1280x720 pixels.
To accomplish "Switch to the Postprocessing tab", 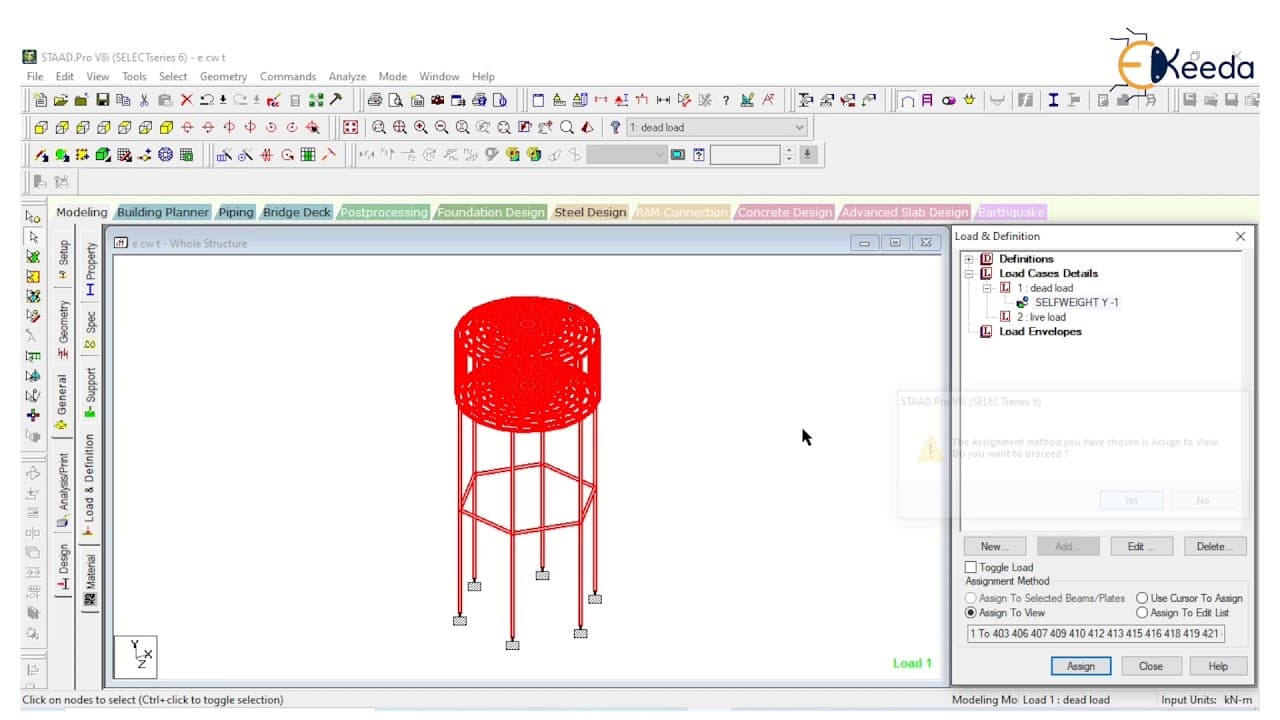I will click(384, 212).
